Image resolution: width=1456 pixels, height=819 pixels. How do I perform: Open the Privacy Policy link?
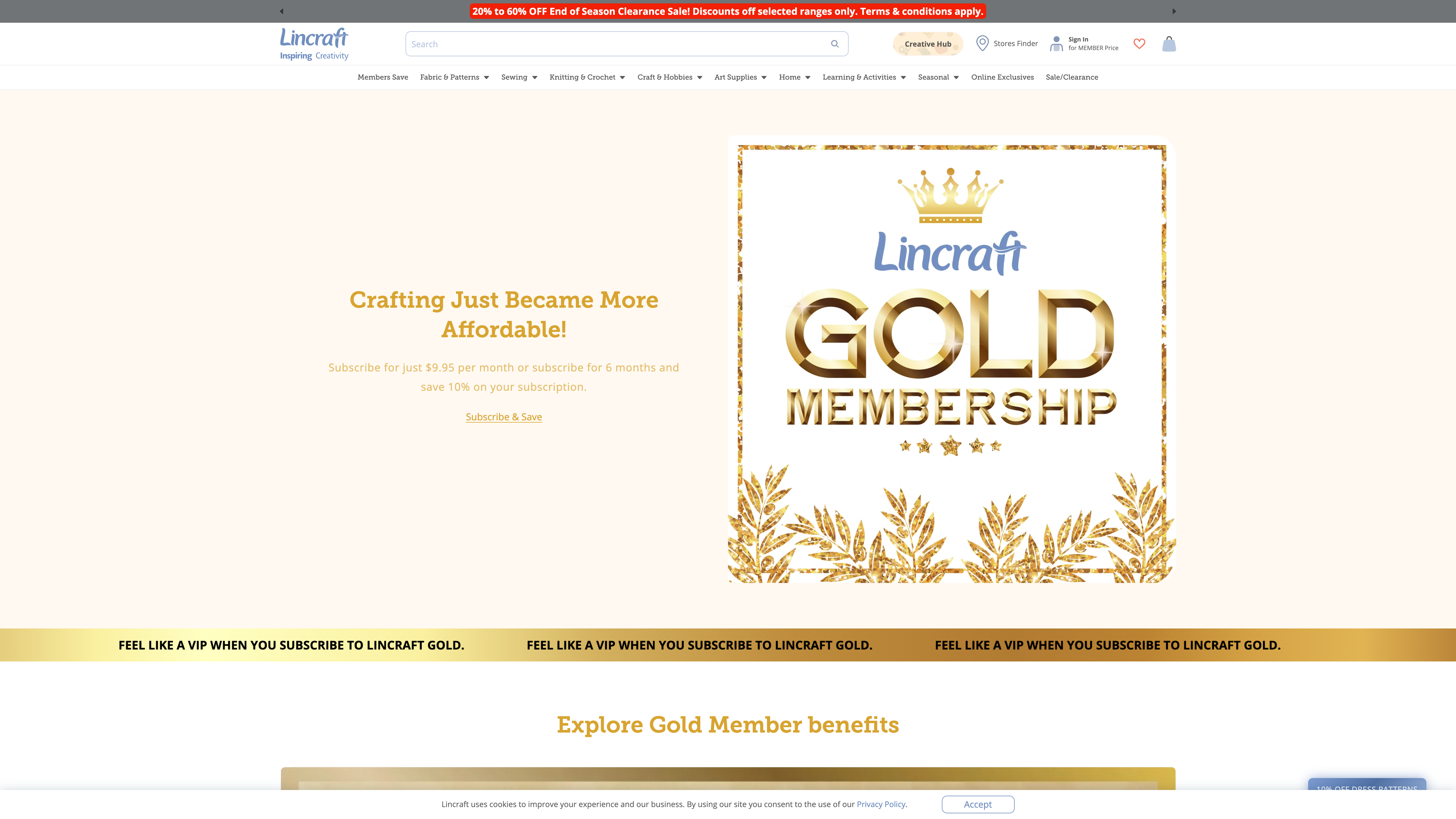(881, 804)
